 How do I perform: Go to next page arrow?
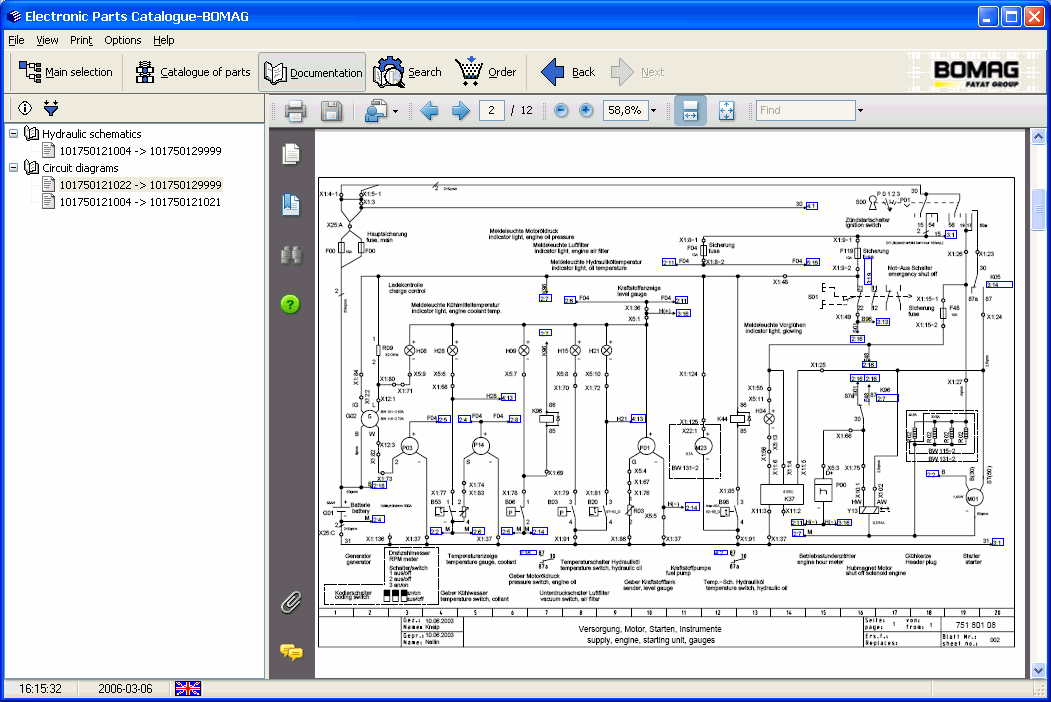click(x=460, y=111)
